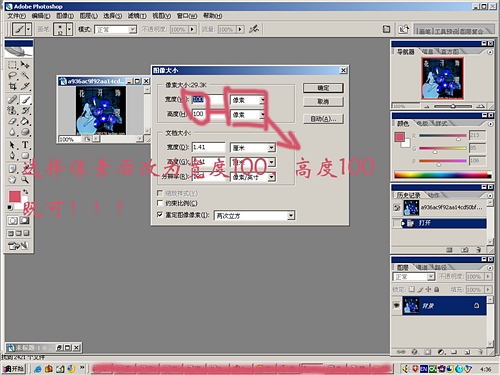500x375 pixels.
Task: Select the Crop tool
Action: click(x=12, y=86)
